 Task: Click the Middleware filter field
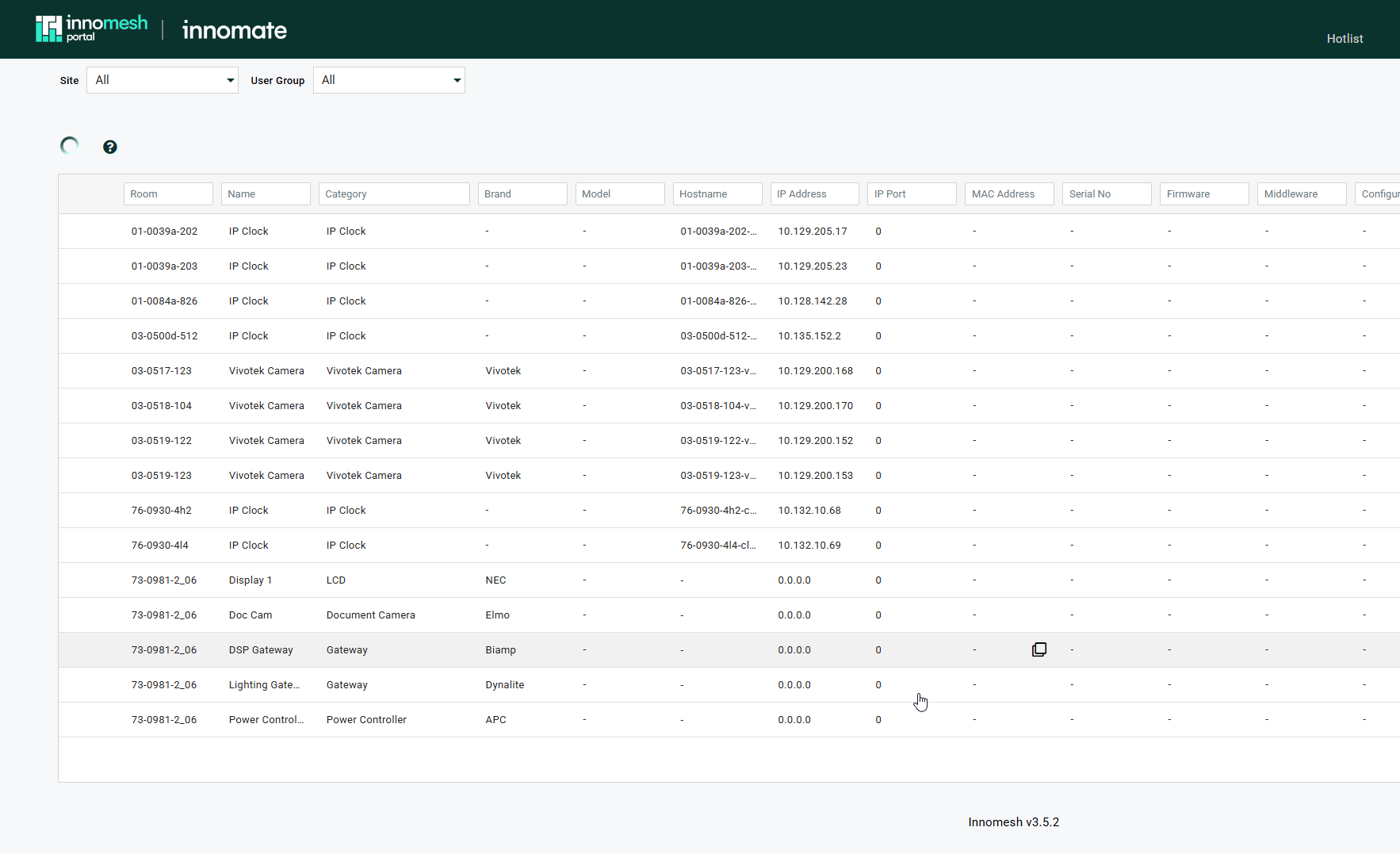[x=1302, y=193]
